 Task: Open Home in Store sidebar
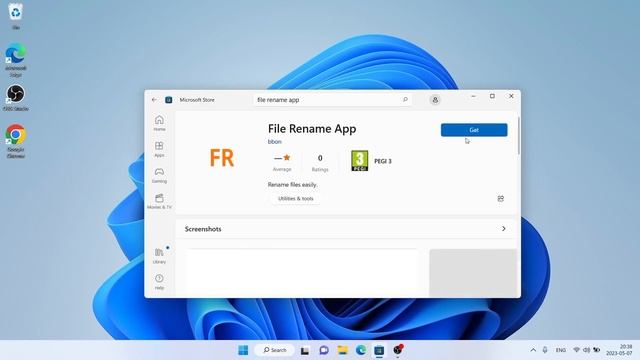[159, 123]
